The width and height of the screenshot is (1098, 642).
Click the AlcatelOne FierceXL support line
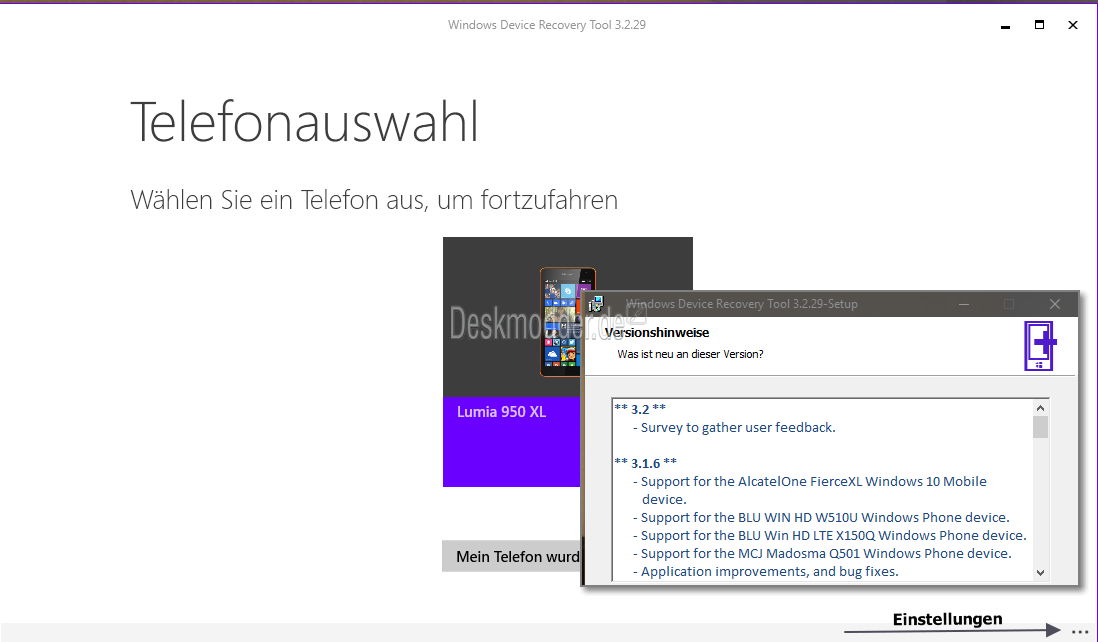(809, 490)
